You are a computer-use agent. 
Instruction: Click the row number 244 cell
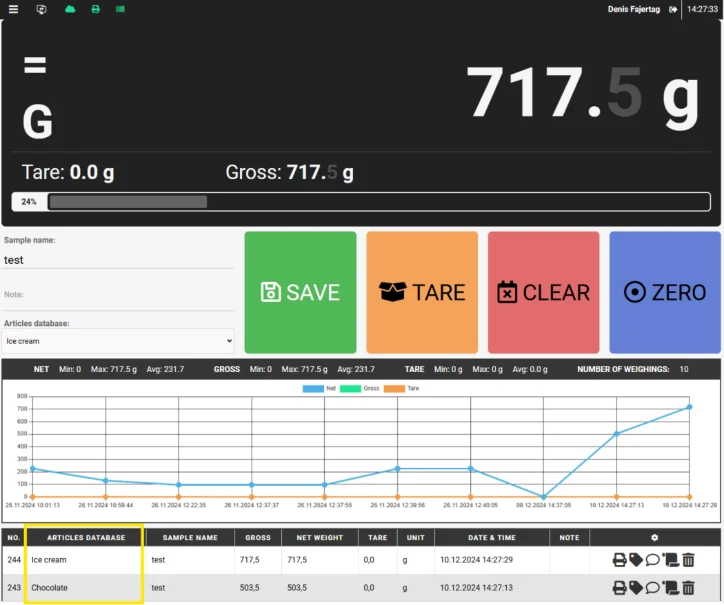point(14,560)
